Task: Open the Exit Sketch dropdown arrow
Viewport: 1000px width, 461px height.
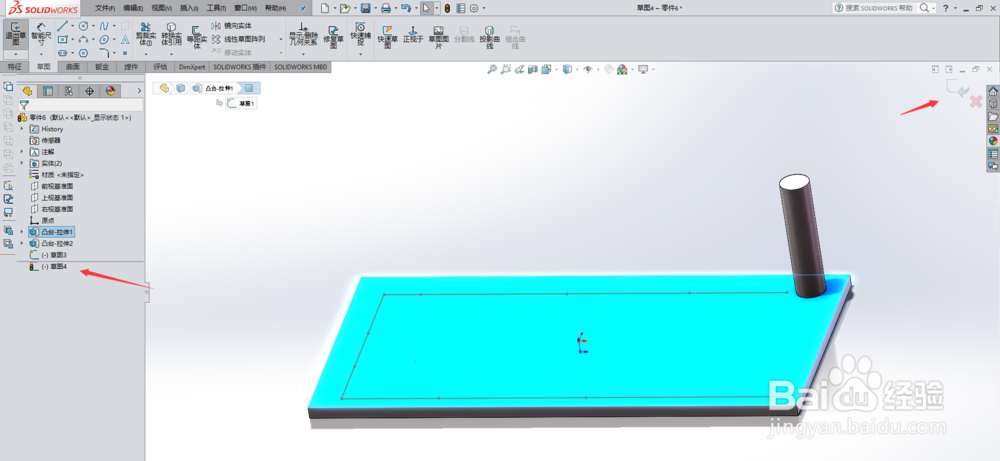Action: pyautogui.click(x=15, y=55)
